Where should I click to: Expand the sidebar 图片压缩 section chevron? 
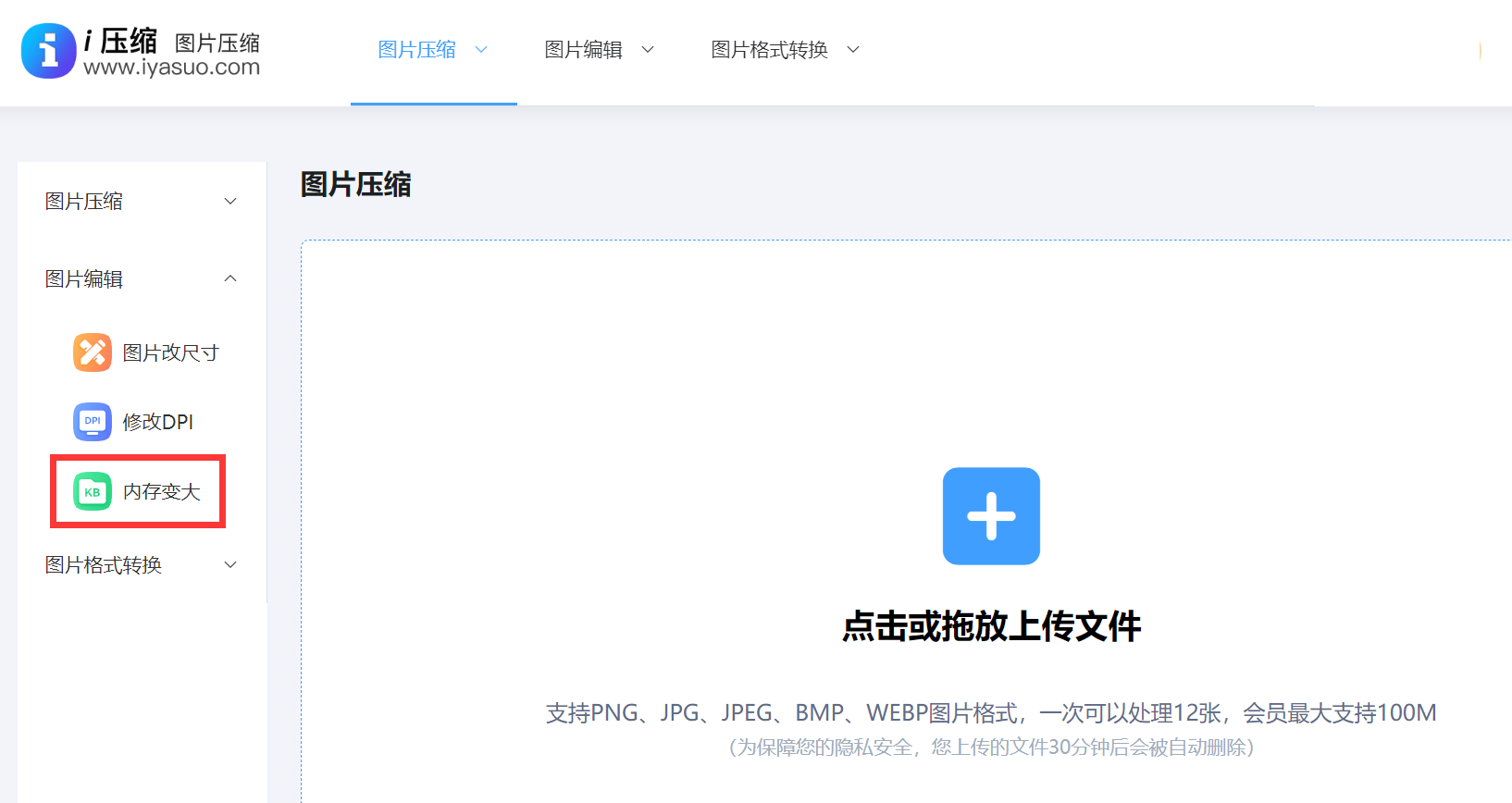click(230, 202)
